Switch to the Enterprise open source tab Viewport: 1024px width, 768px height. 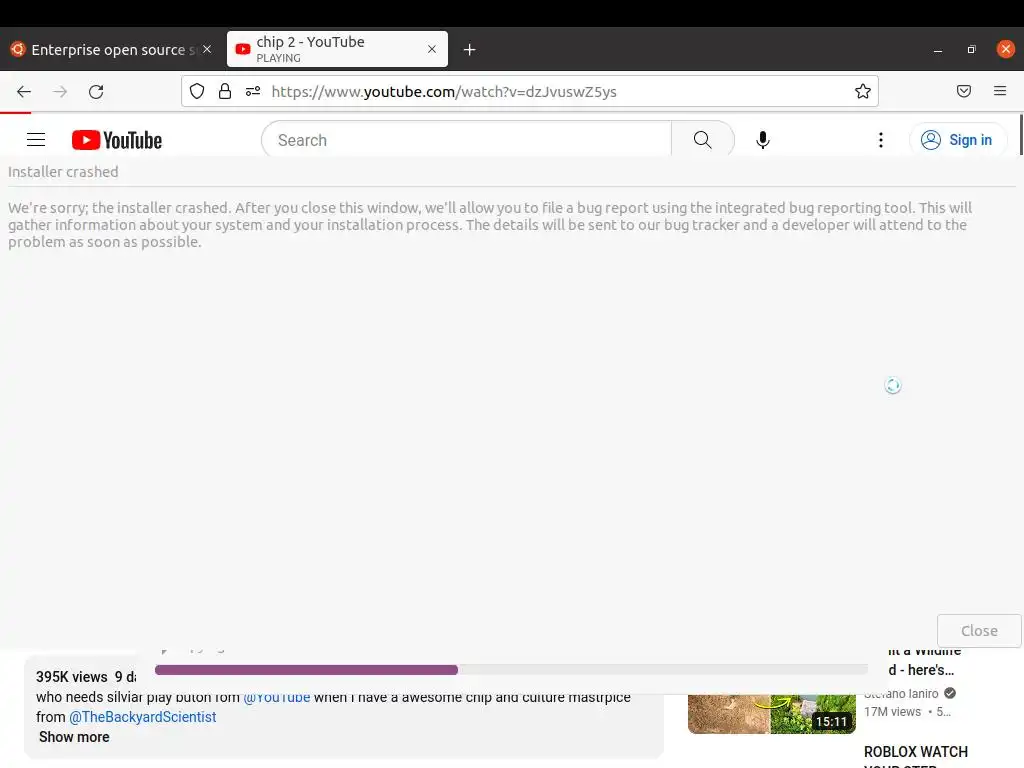[111, 50]
